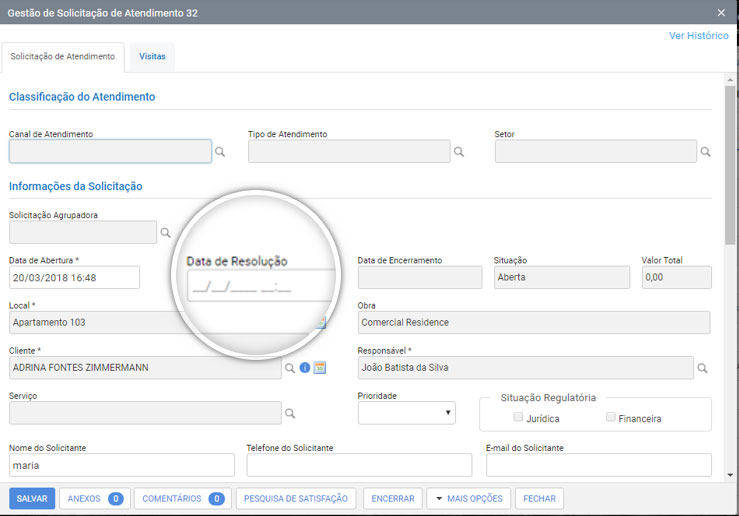Click Situação field showing Aberta
Image resolution: width=739 pixels, height=516 pixels.
pos(562,277)
